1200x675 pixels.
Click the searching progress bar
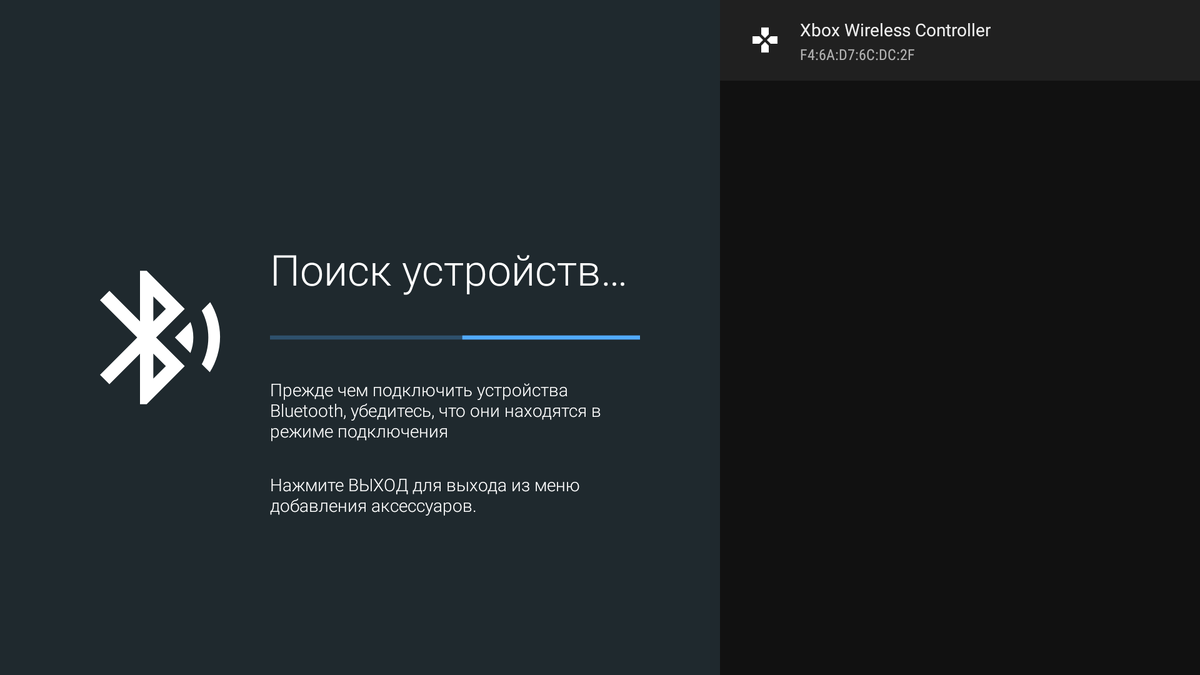click(x=455, y=337)
